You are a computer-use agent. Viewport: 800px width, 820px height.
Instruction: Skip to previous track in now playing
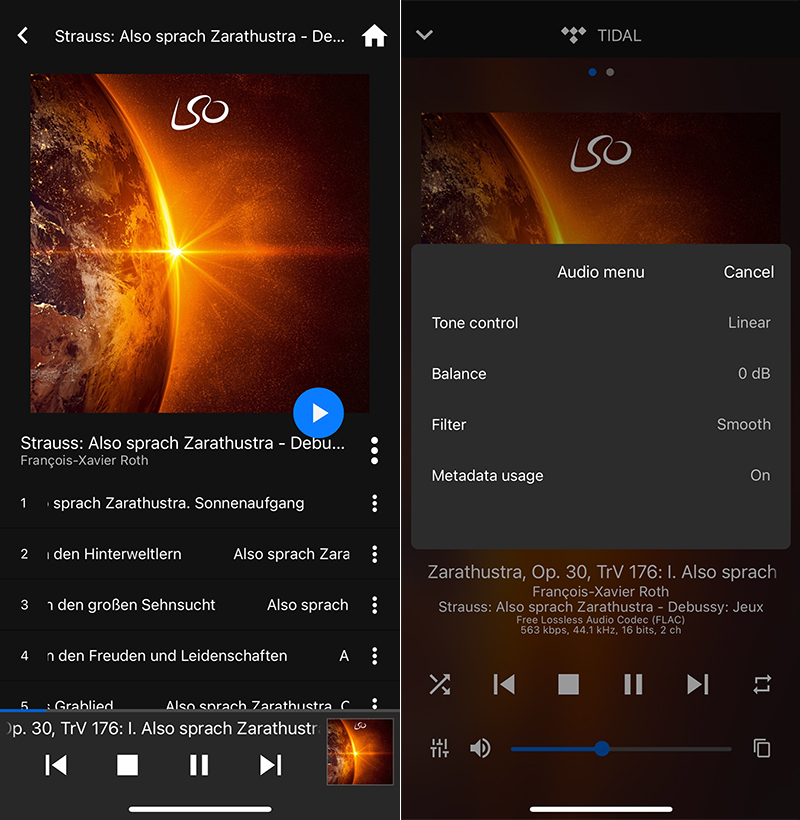(x=504, y=684)
